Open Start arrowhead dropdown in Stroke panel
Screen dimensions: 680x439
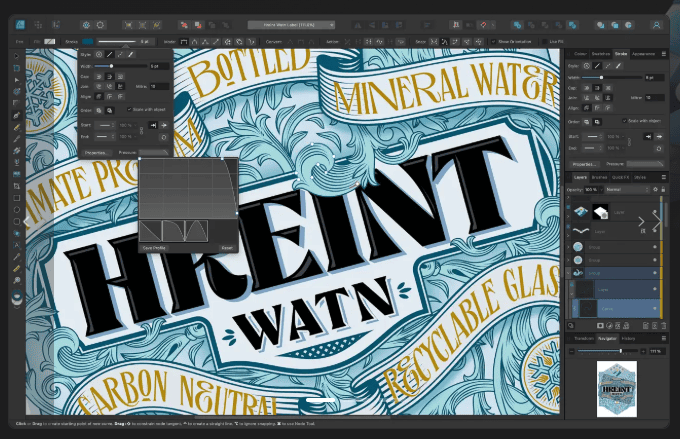coord(593,136)
